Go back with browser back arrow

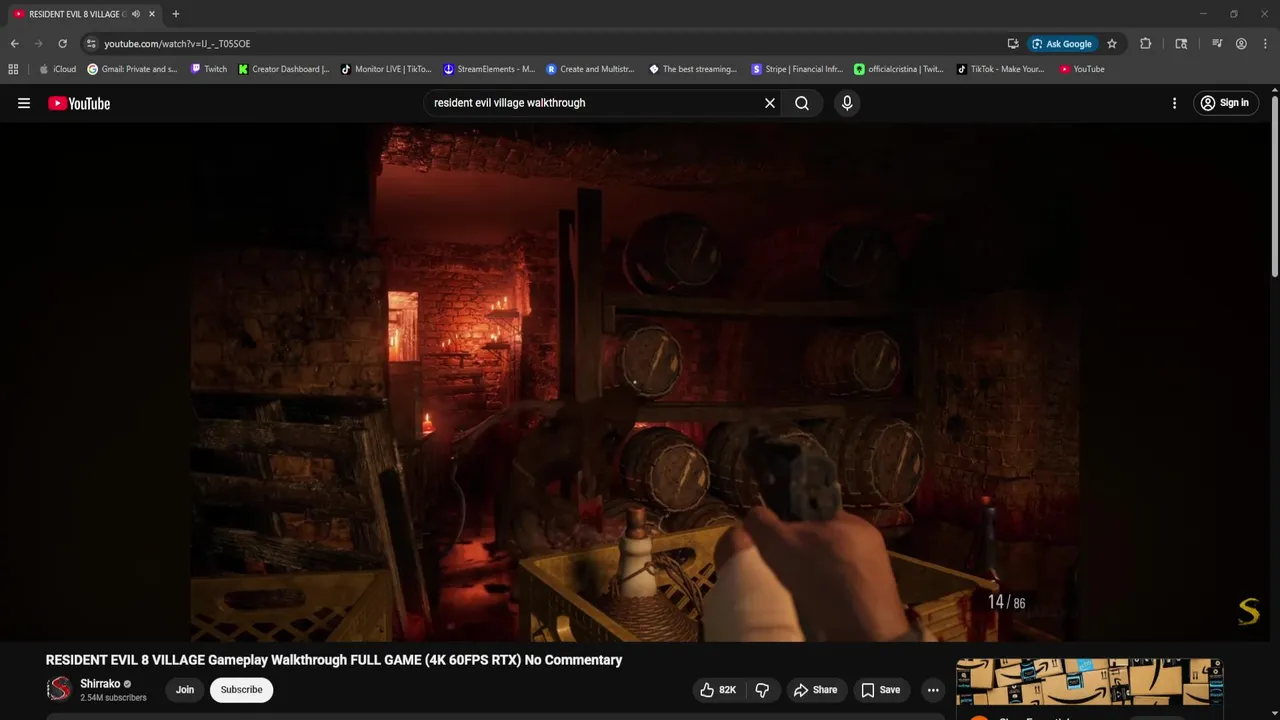[14, 44]
